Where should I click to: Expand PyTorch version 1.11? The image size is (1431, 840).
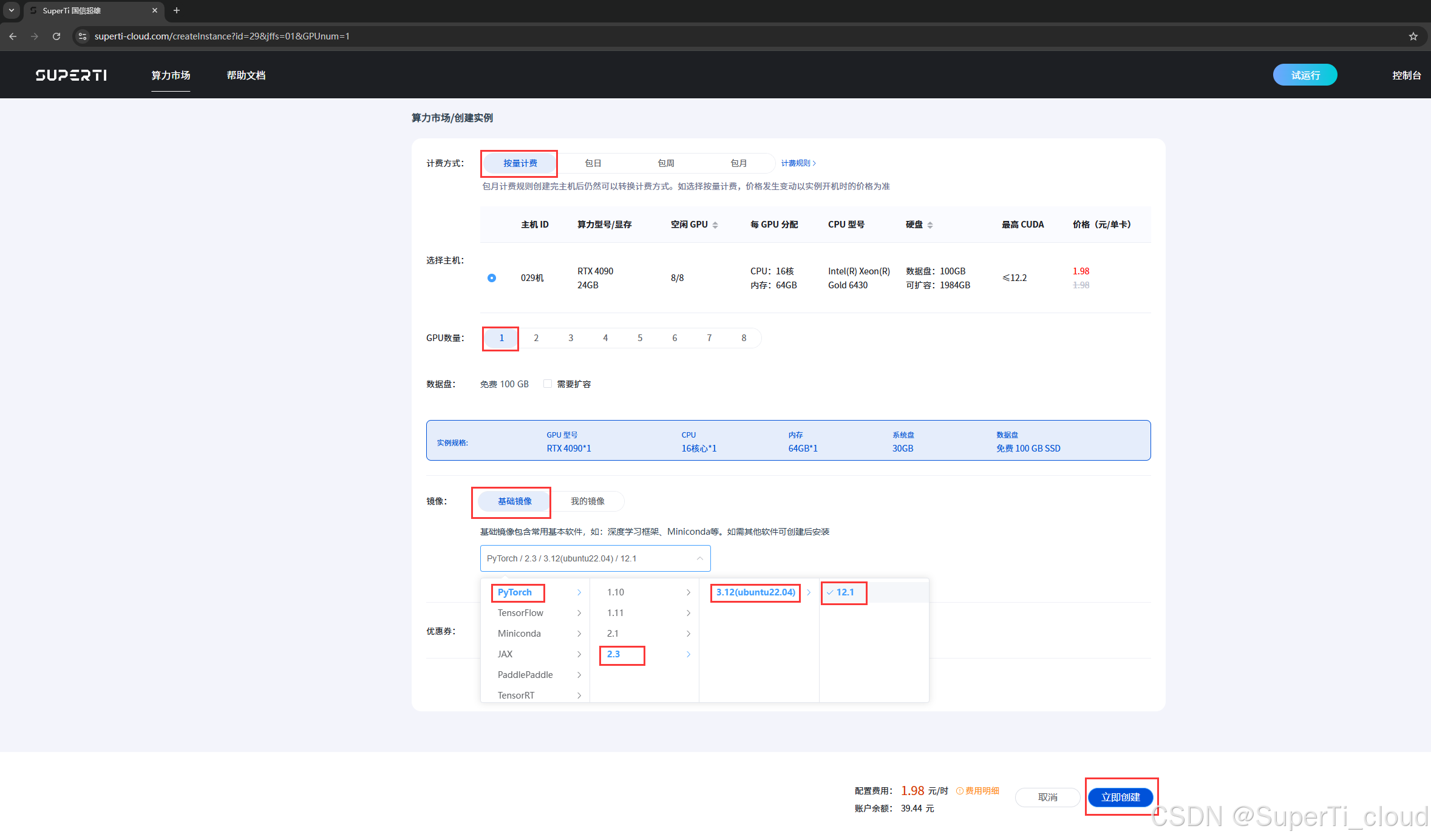[x=644, y=613]
